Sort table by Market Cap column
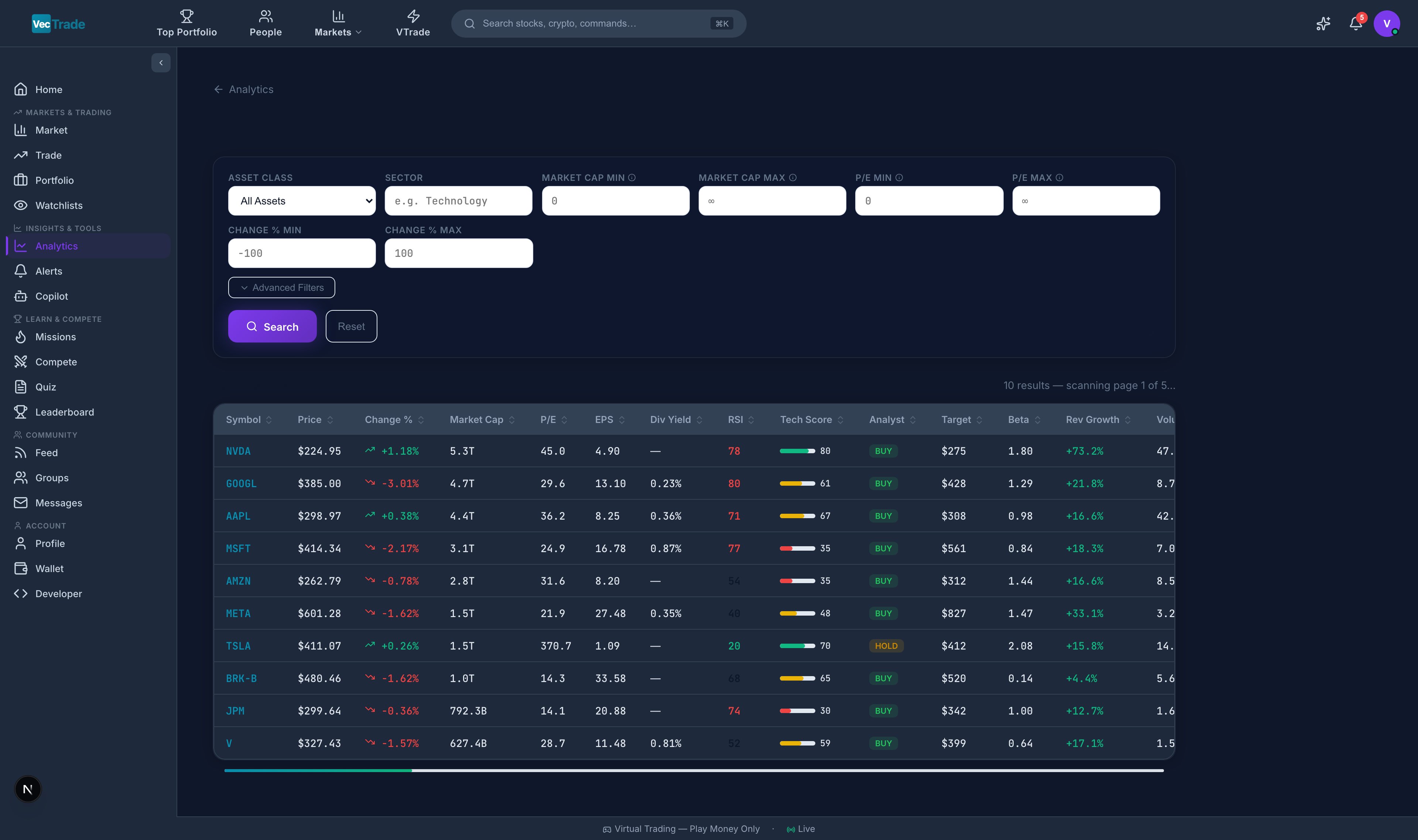This screenshot has width=1418, height=840. pyautogui.click(x=482, y=419)
